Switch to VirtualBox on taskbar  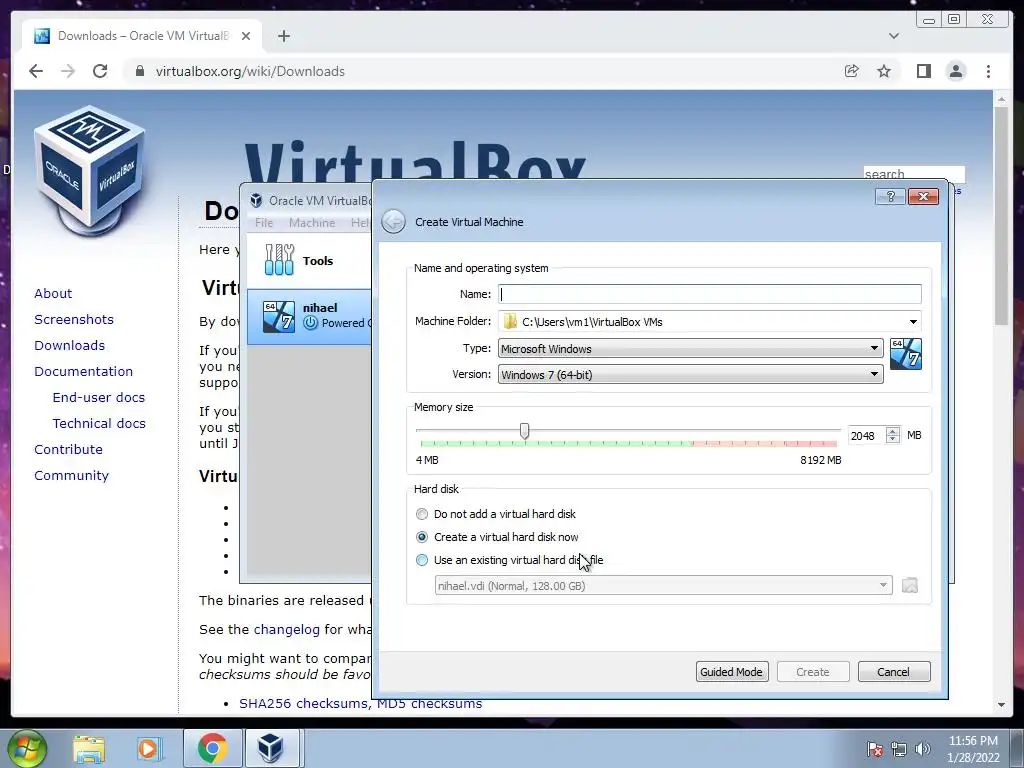pos(270,749)
